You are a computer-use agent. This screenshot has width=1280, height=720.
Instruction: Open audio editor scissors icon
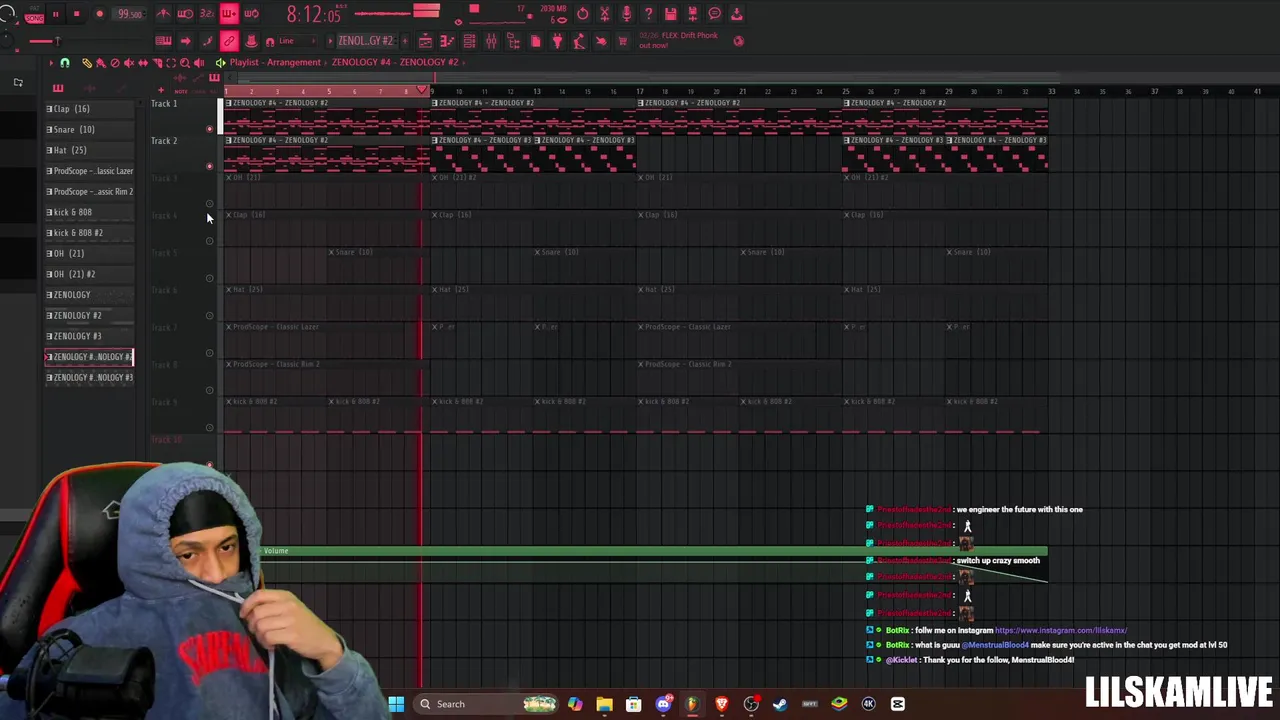click(604, 14)
